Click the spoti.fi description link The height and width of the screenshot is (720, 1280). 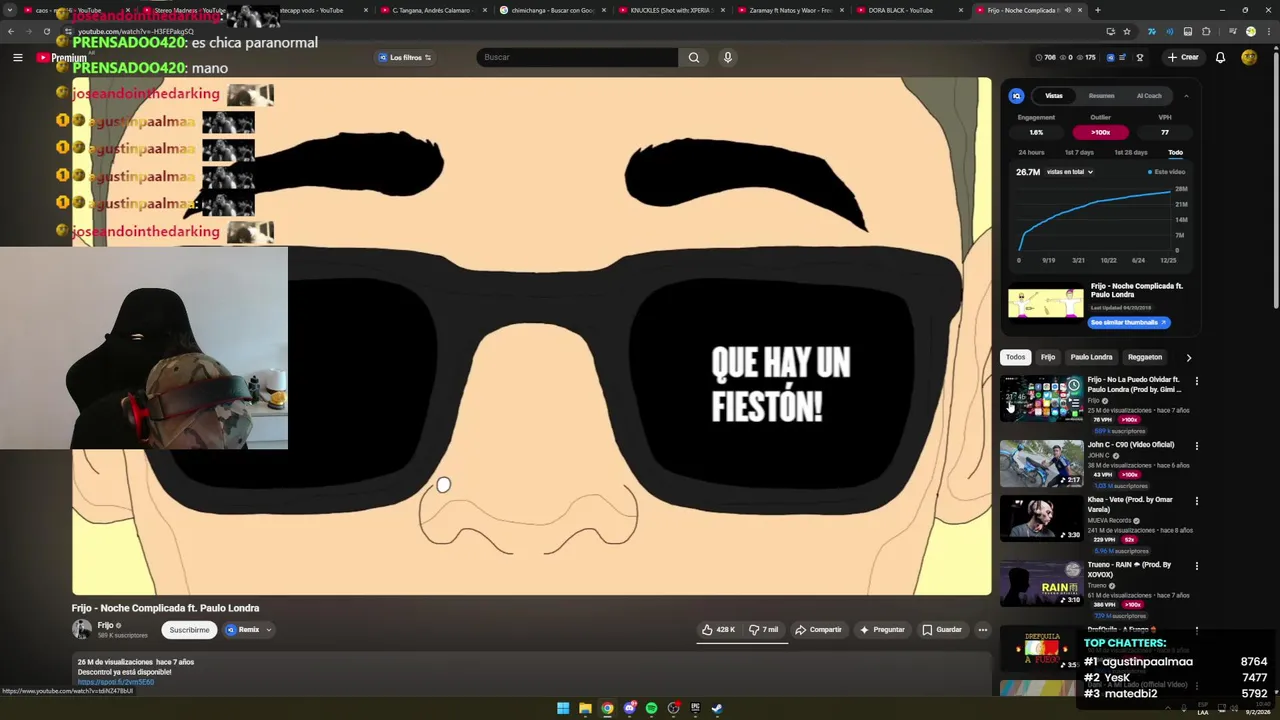point(116,682)
